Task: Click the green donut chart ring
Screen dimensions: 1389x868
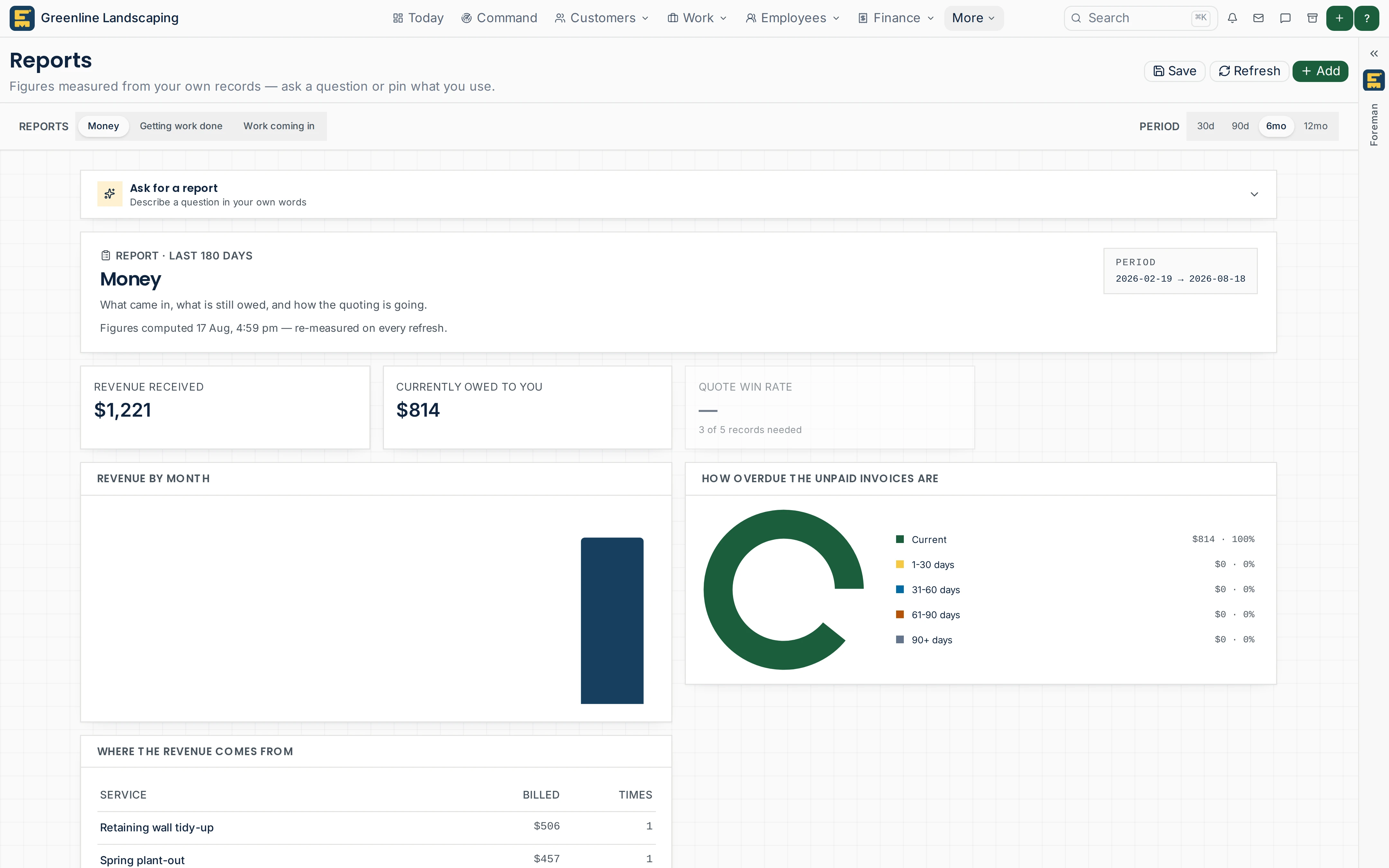Action: click(x=718, y=590)
